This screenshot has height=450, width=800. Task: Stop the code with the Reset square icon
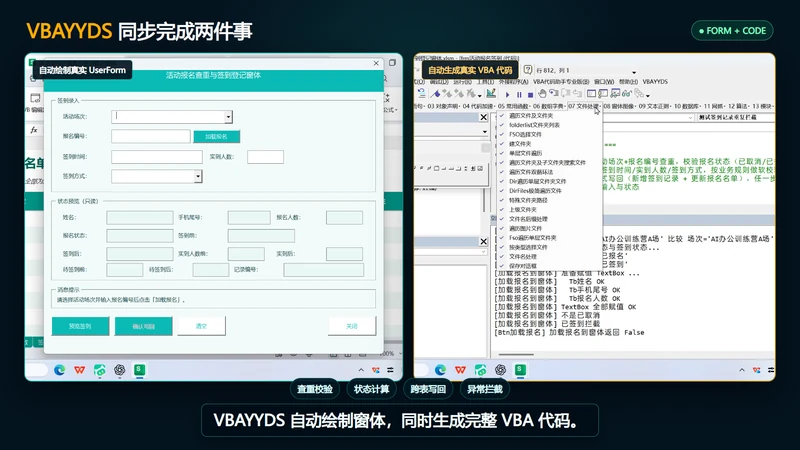(x=531, y=95)
